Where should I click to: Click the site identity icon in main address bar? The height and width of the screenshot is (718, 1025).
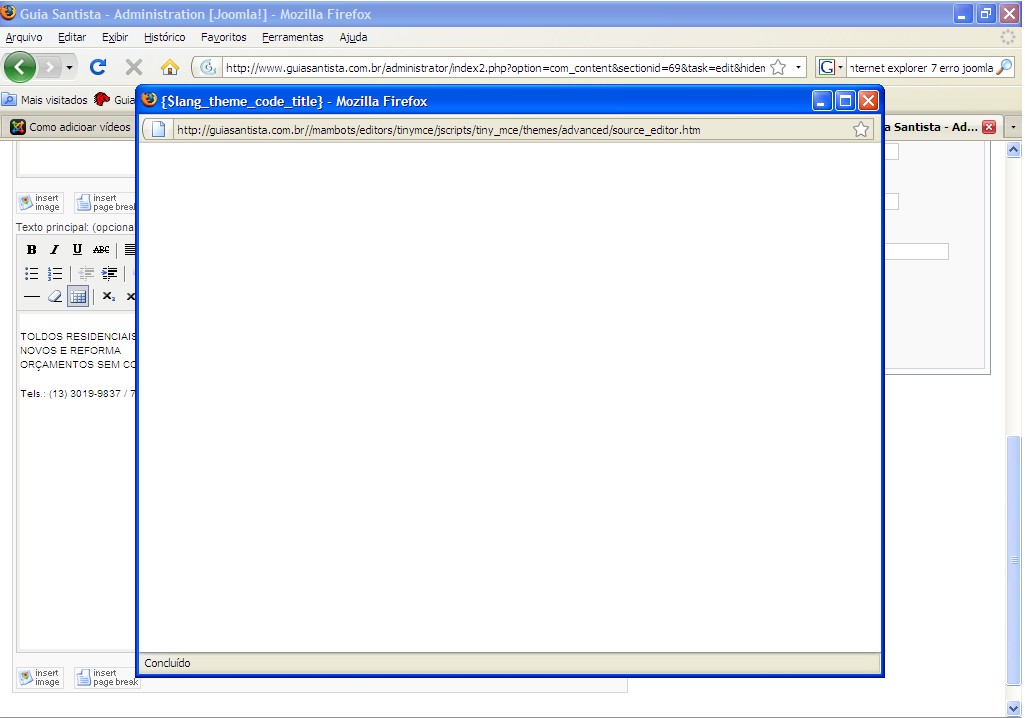(x=208, y=67)
